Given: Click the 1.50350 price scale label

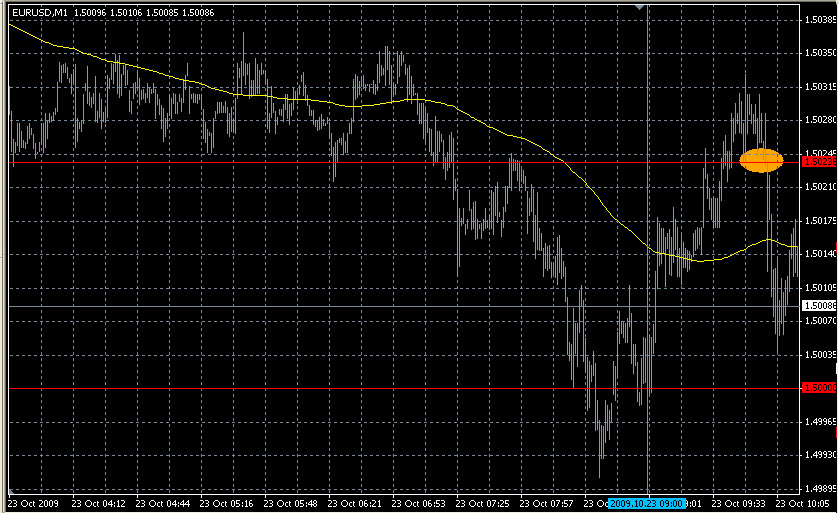Looking at the screenshot, I should point(821,51).
